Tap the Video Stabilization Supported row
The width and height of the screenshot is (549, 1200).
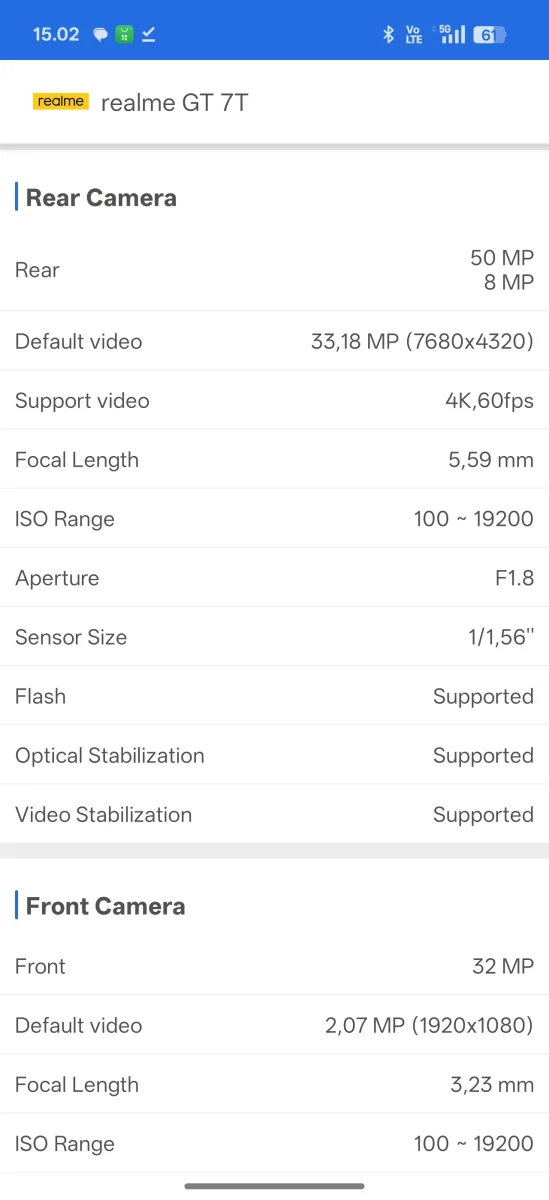click(x=274, y=814)
